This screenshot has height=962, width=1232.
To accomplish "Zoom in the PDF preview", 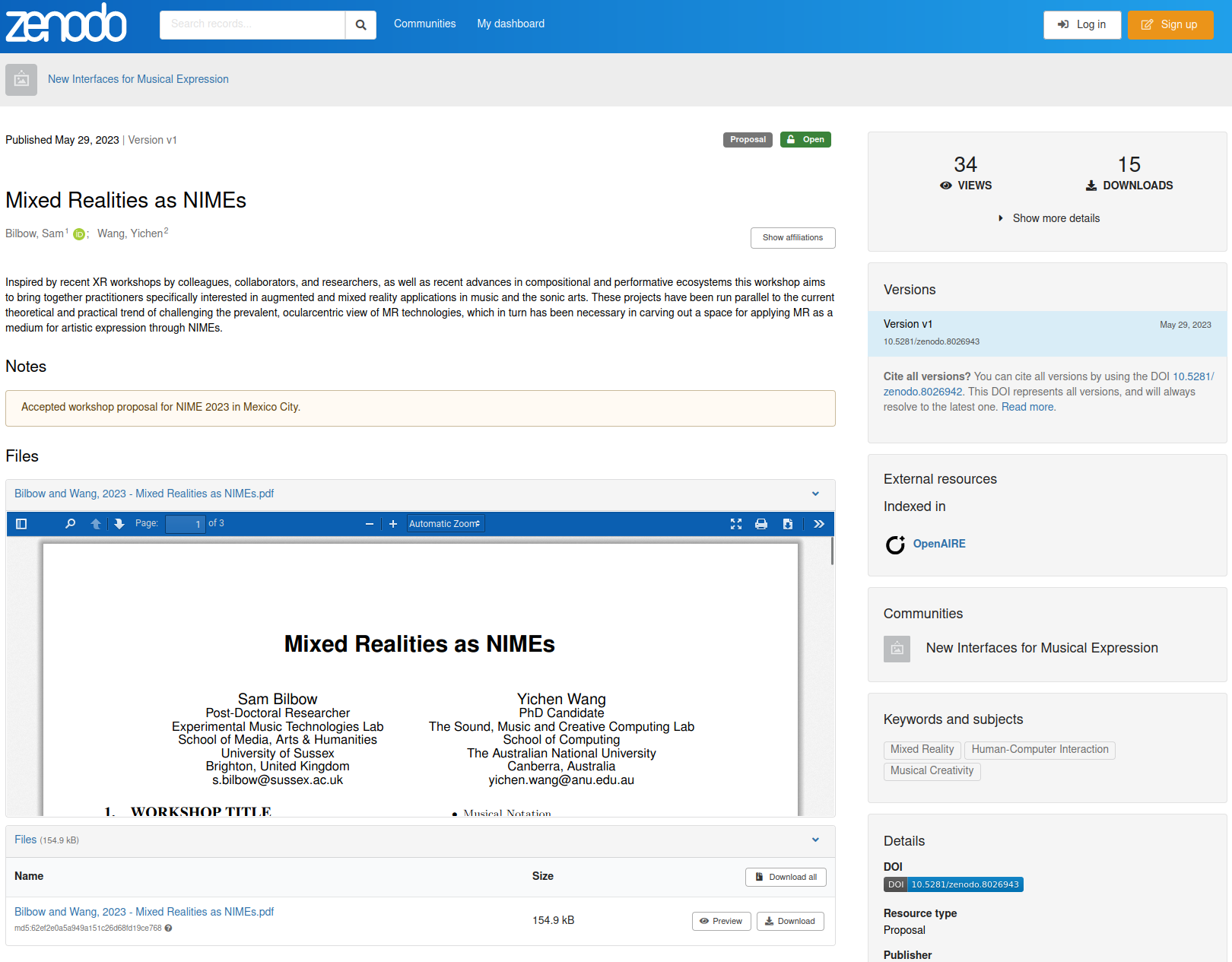I will (393, 524).
